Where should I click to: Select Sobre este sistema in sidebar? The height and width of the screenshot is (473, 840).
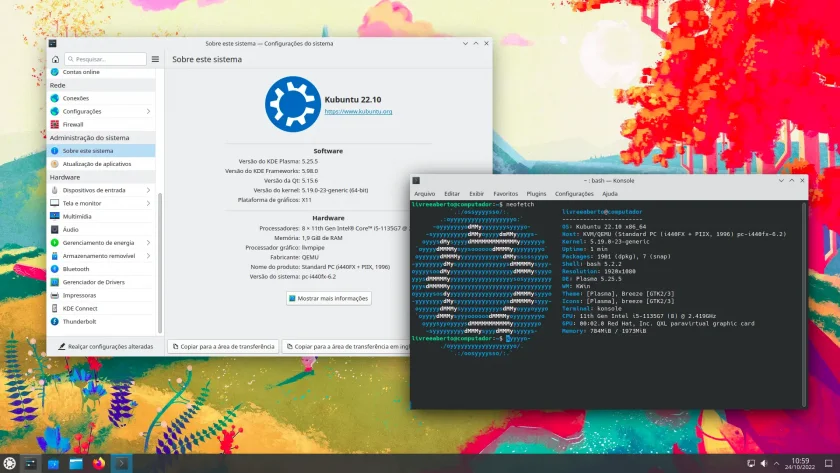coord(101,151)
